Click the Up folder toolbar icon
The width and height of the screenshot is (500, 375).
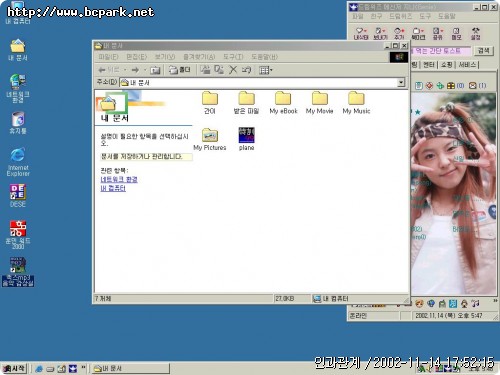pyautogui.click(x=155, y=70)
